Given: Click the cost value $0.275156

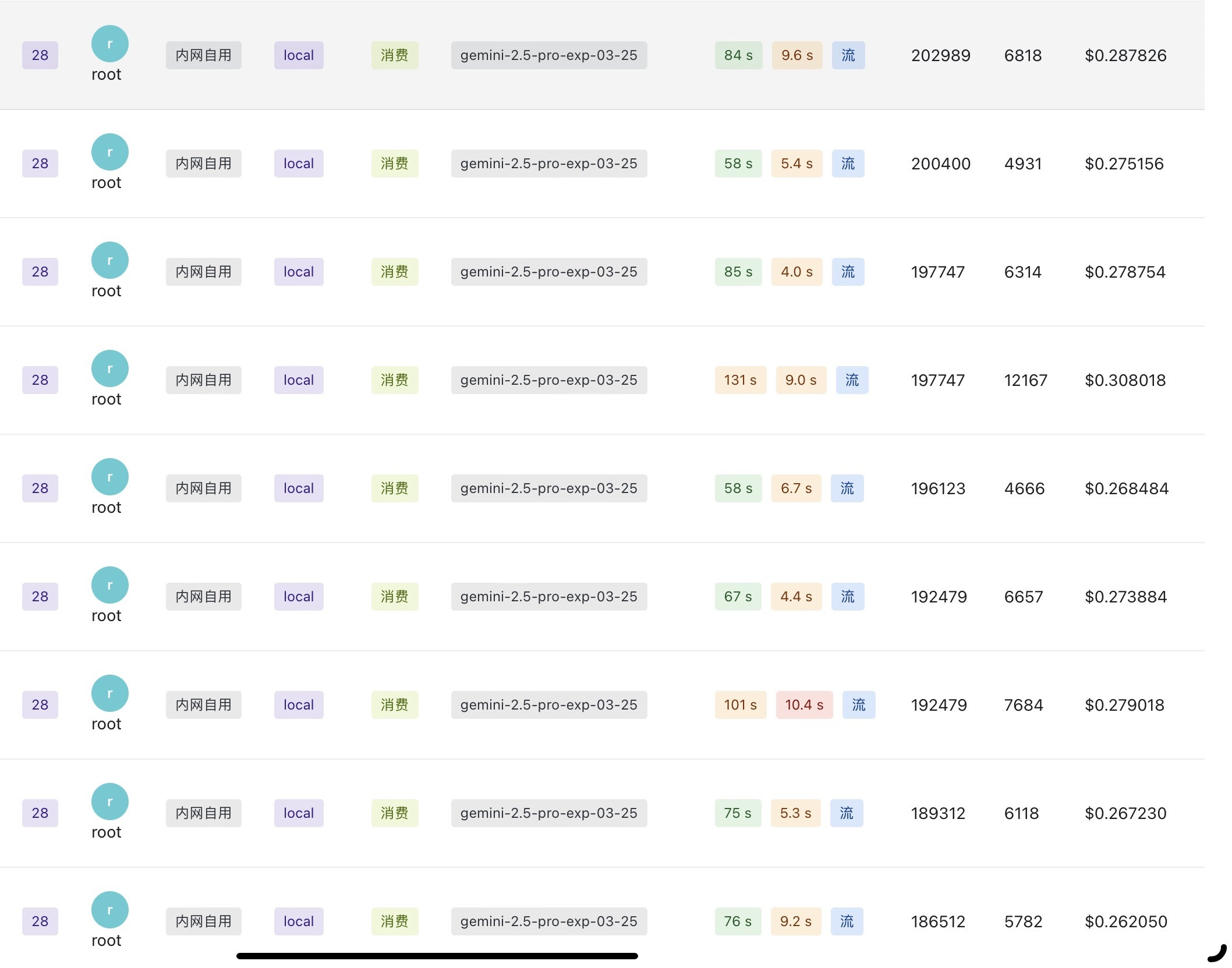Looking at the screenshot, I should click(x=1124, y=164).
